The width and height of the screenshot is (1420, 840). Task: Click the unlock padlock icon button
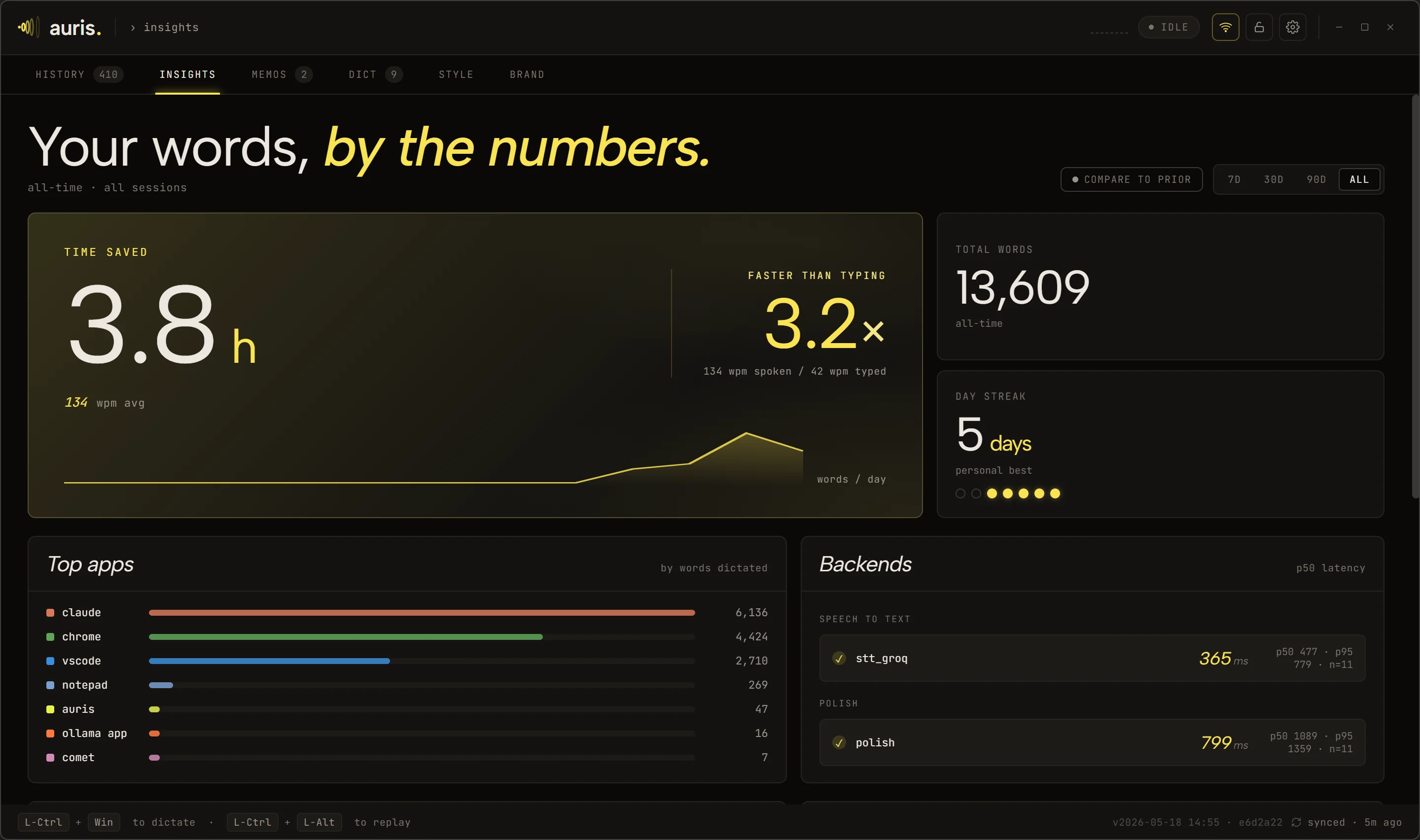coord(1259,27)
